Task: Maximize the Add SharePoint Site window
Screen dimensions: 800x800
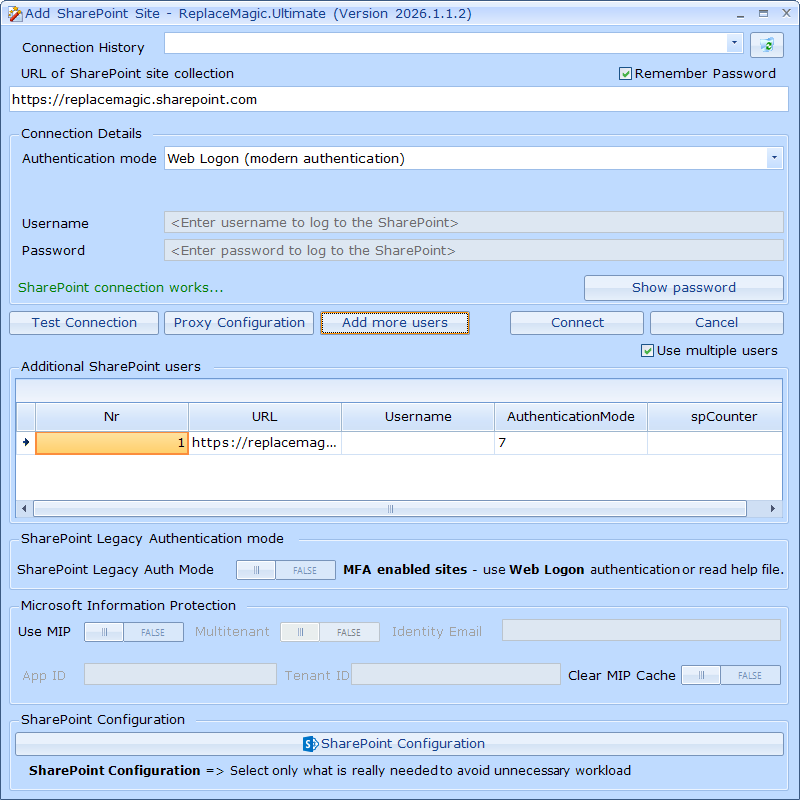Action: tap(763, 14)
